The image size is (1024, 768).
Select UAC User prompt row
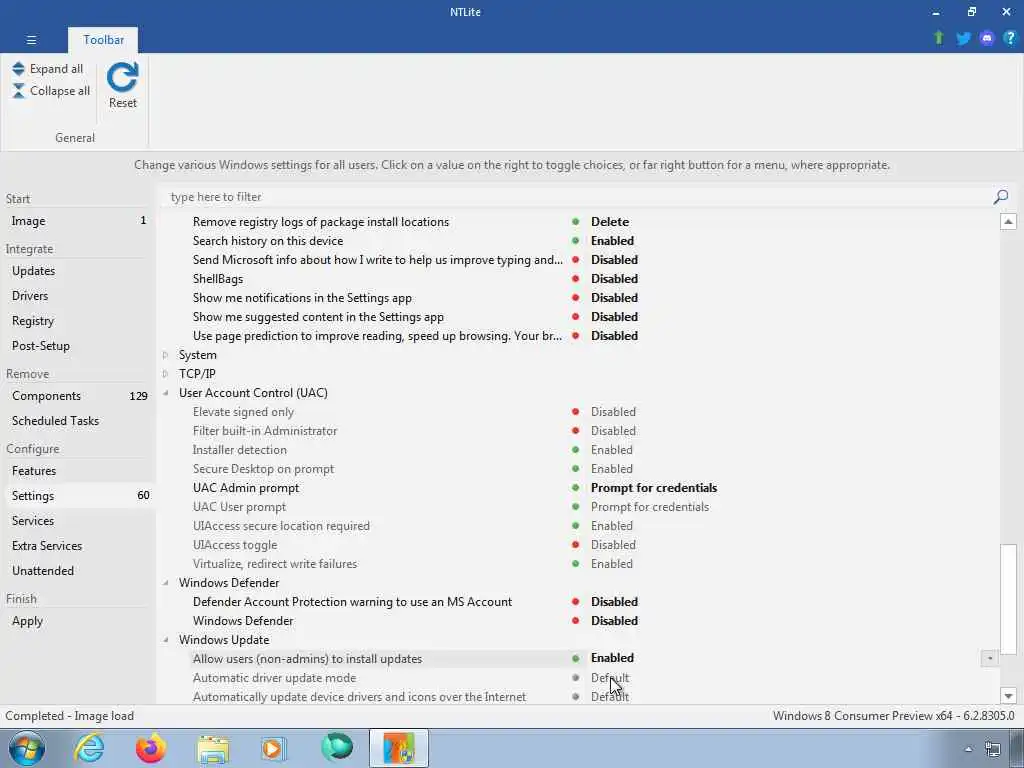(x=578, y=507)
